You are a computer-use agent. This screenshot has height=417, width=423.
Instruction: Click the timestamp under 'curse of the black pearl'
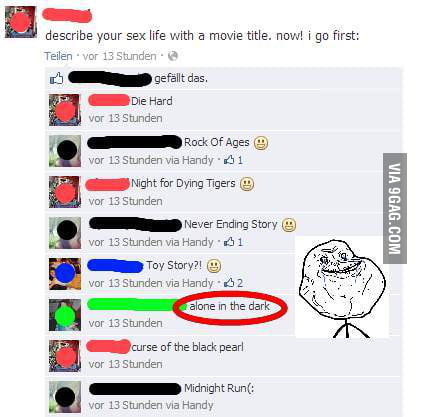(125, 364)
